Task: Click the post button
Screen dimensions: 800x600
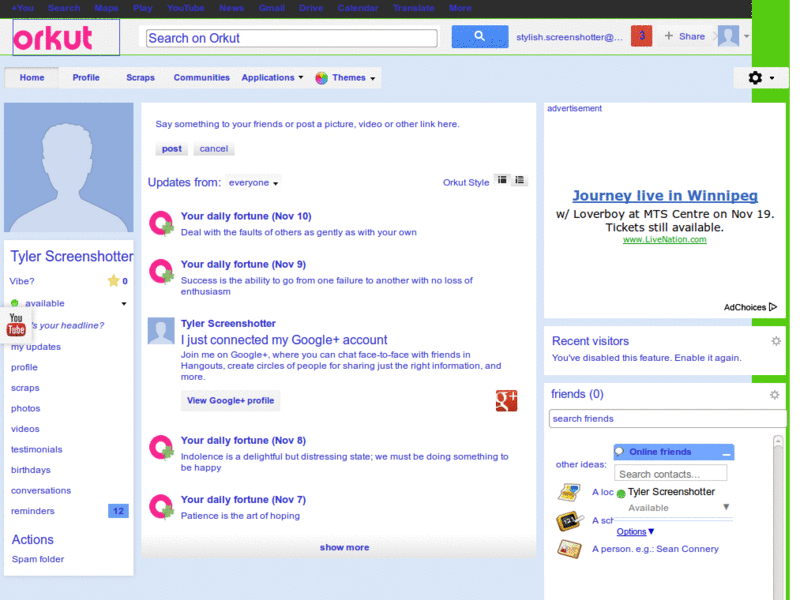Action: 171,149
